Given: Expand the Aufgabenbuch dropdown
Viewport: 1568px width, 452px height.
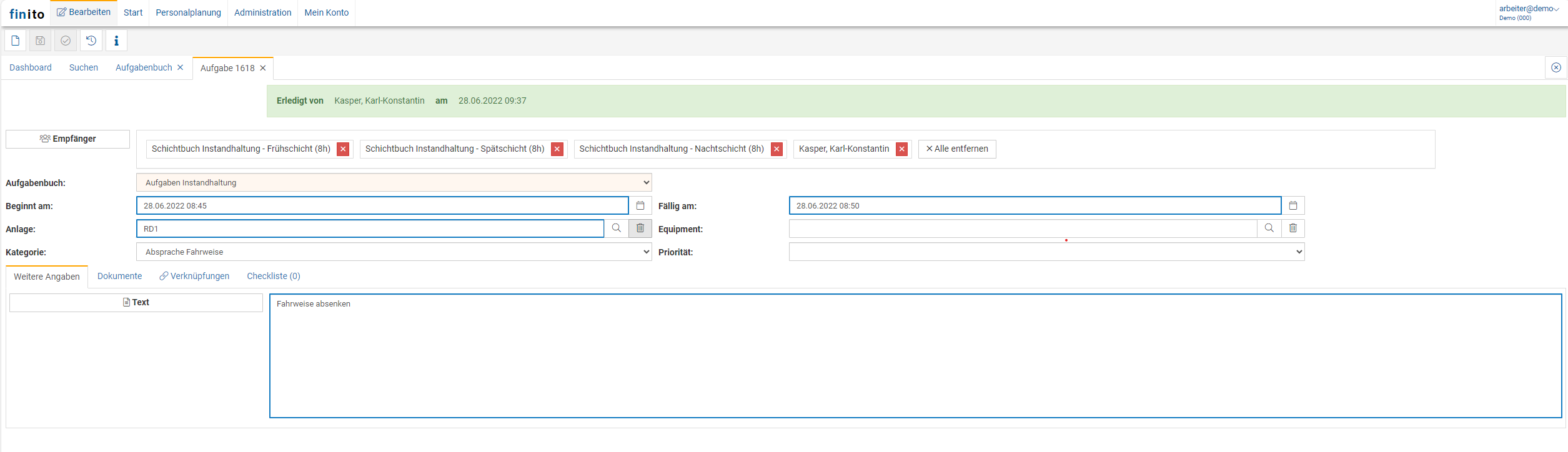Looking at the screenshot, I should tap(394, 183).
